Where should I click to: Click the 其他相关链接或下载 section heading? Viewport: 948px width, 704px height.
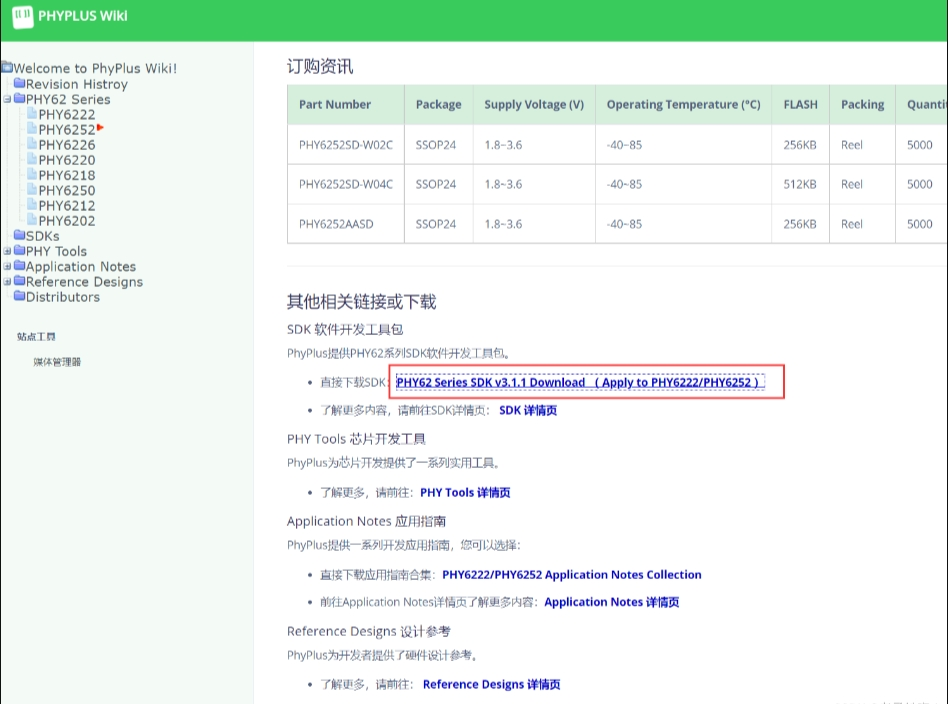tap(362, 302)
